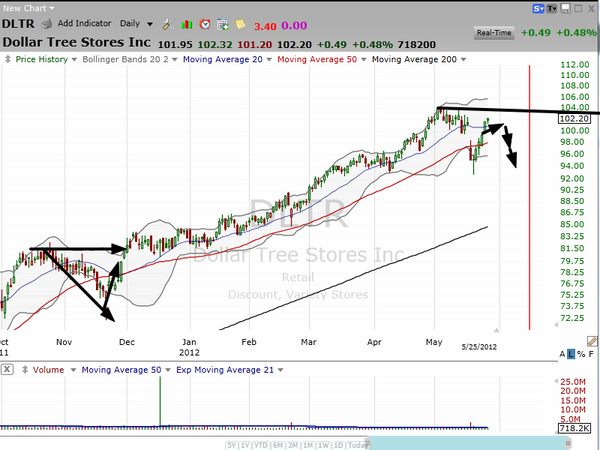Open the yellow sticky note icon
This screenshot has height=450, width=600.
click(x=240, y=24)
